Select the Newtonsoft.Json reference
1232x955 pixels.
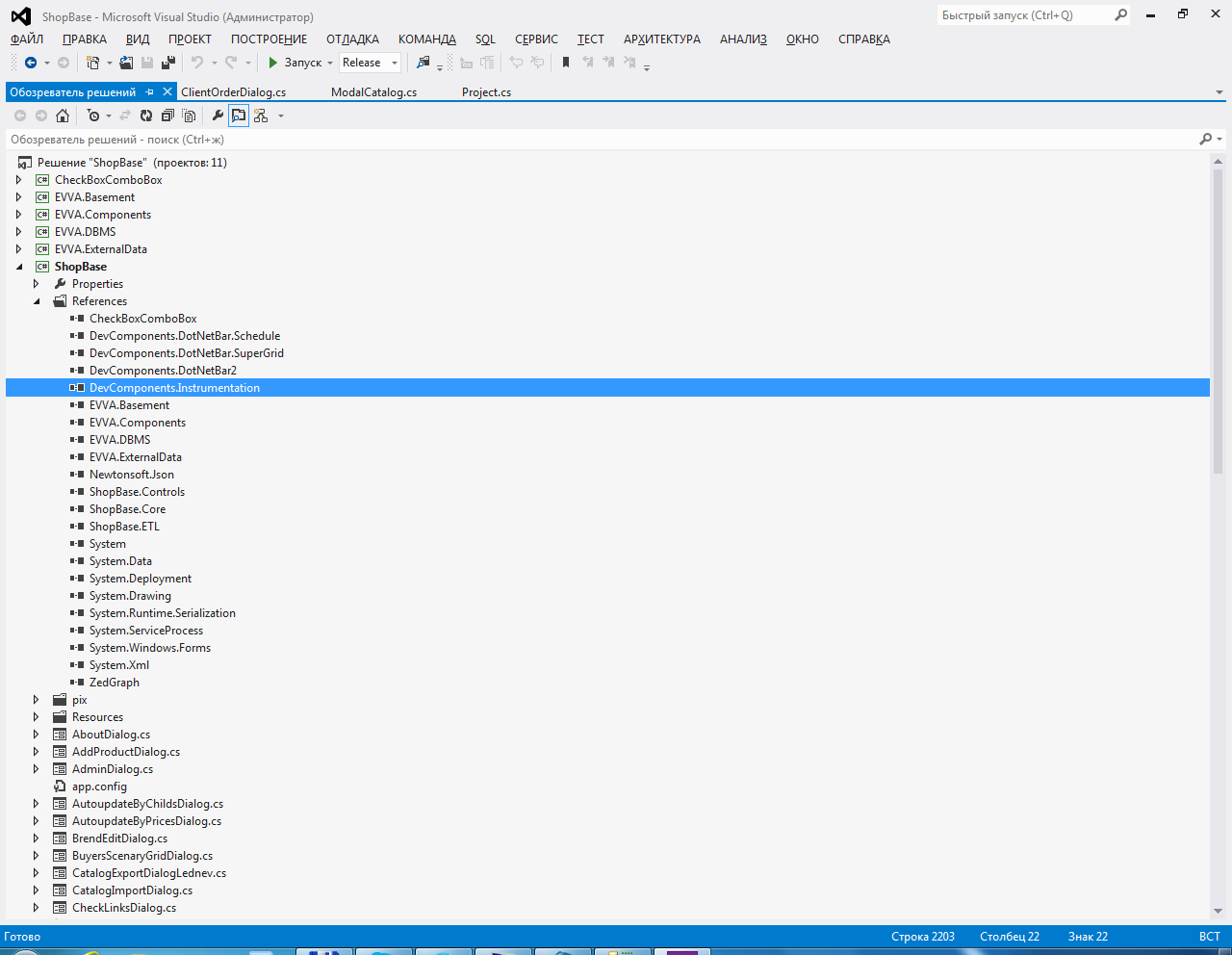132,475
